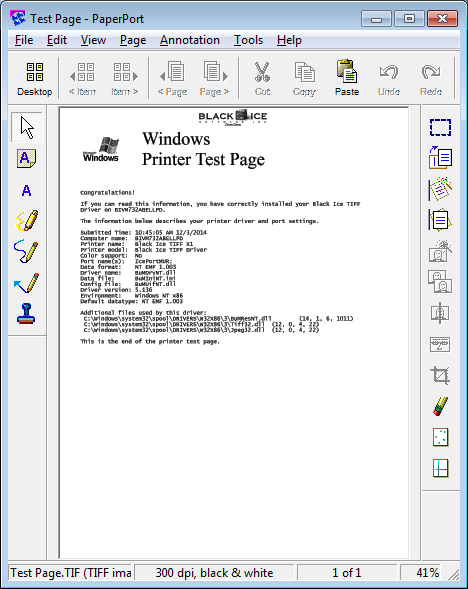Click the 'Printer Test Page' heading
Image resolution: width=468 pixels, height=589 pixels.
203,159
